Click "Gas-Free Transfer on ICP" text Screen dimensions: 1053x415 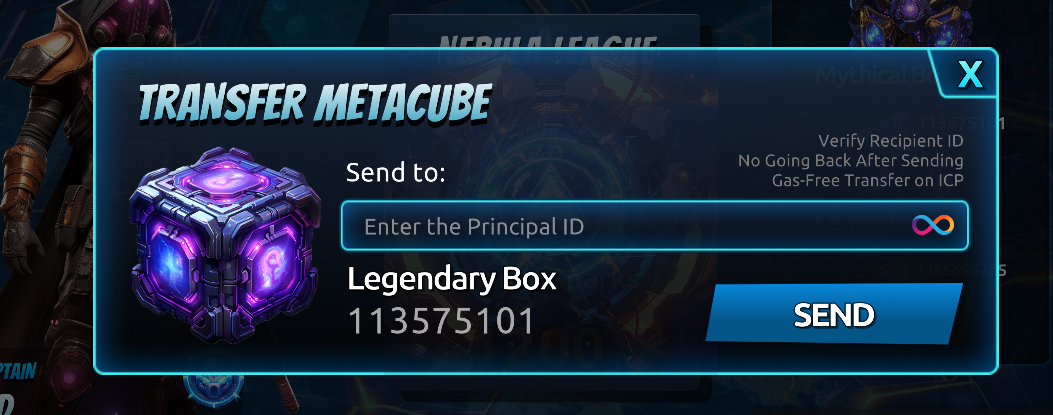point(867,180)
